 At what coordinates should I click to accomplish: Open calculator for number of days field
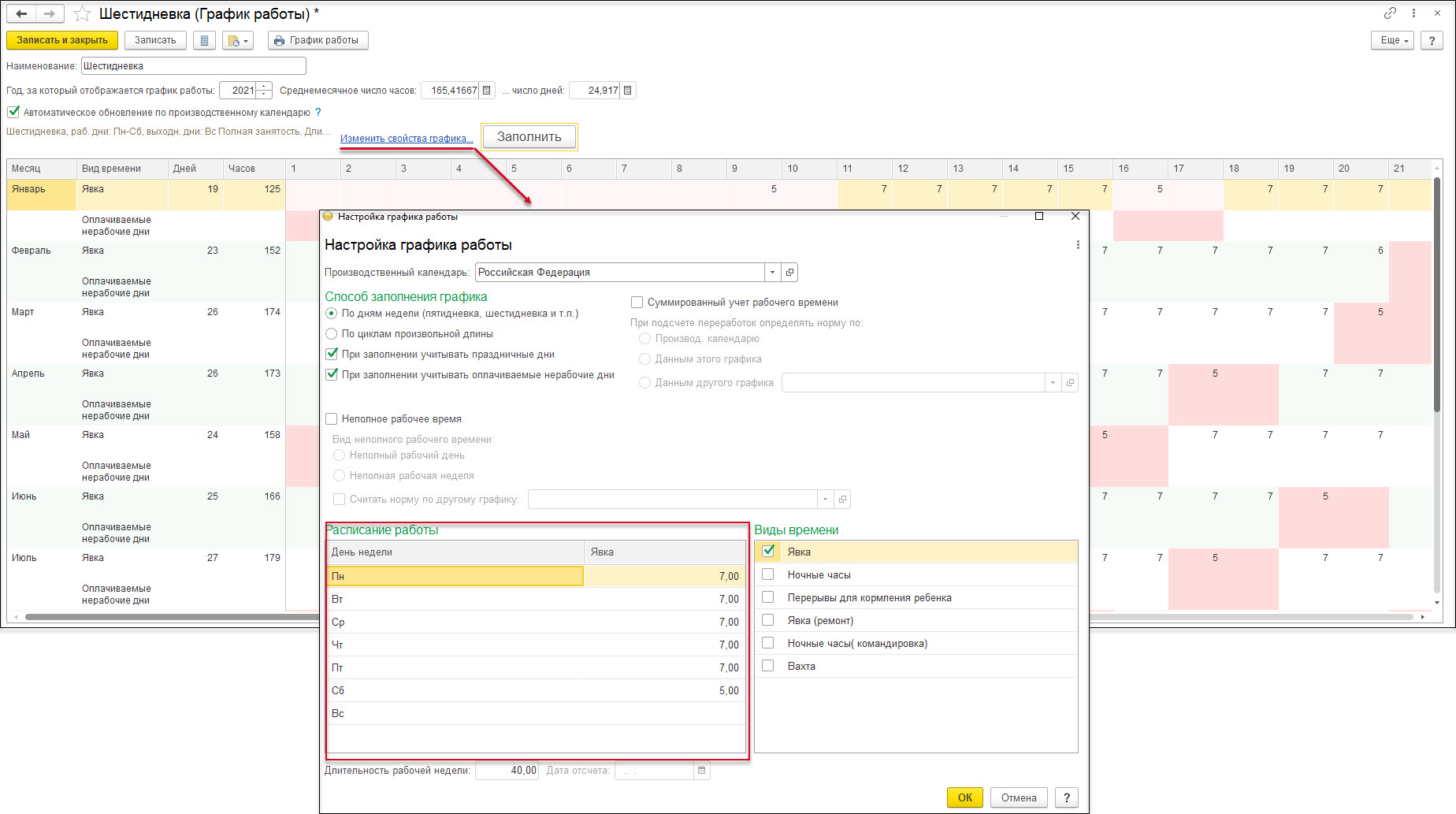click(x=628, y=91)
